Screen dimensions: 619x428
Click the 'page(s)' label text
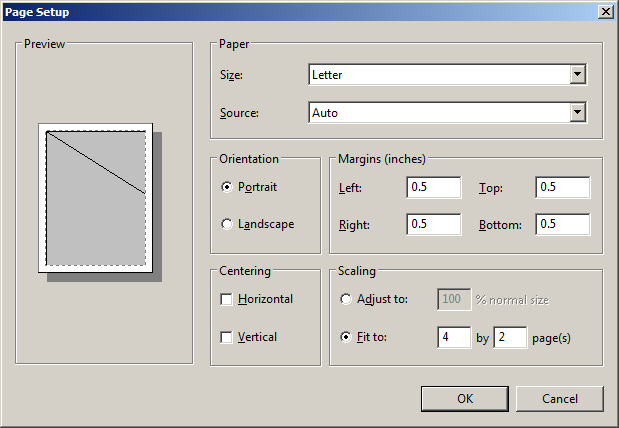click(551, 338)
